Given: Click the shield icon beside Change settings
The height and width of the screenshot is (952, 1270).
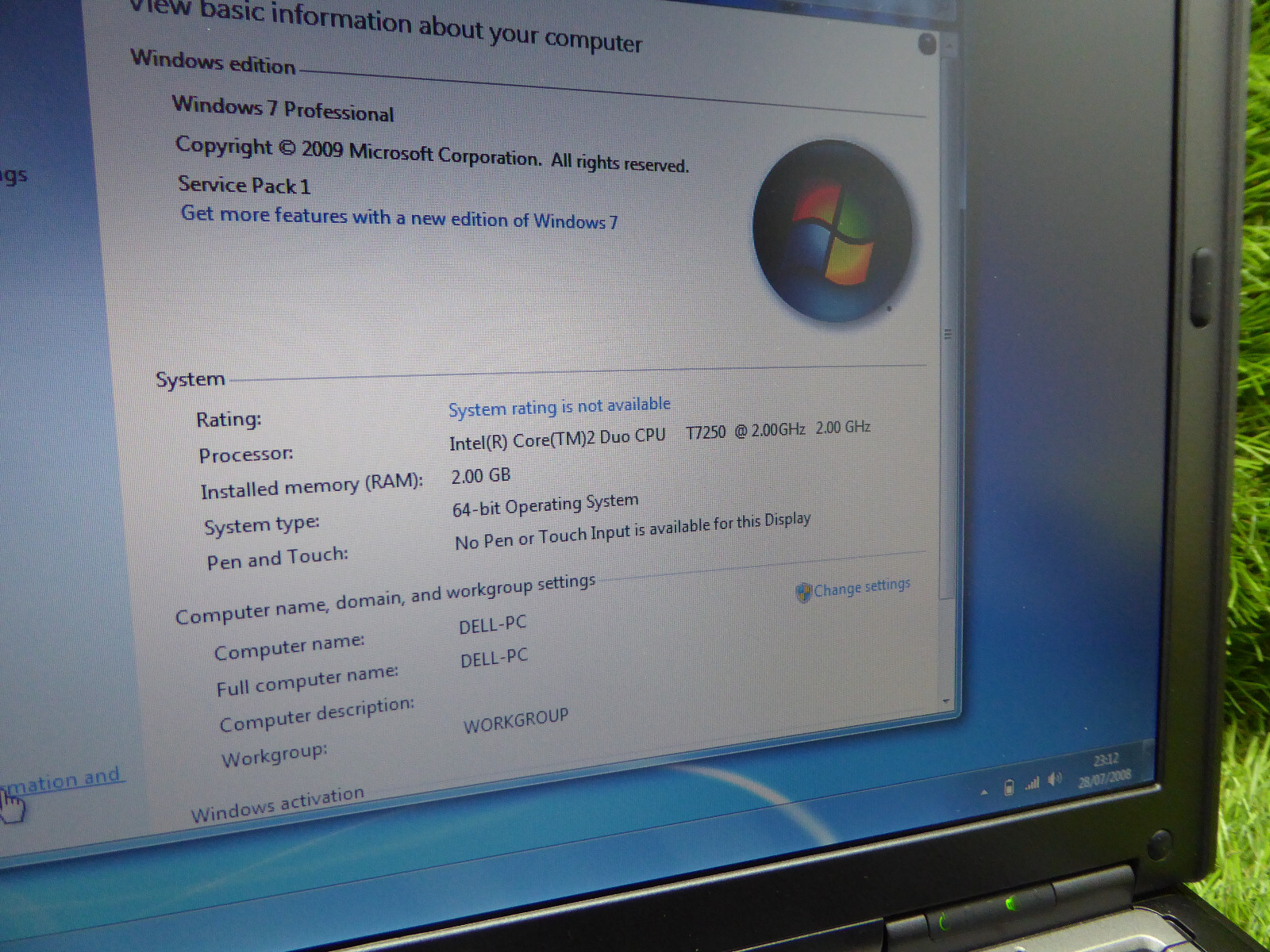Looking at the screenshot, I should 803,593.
